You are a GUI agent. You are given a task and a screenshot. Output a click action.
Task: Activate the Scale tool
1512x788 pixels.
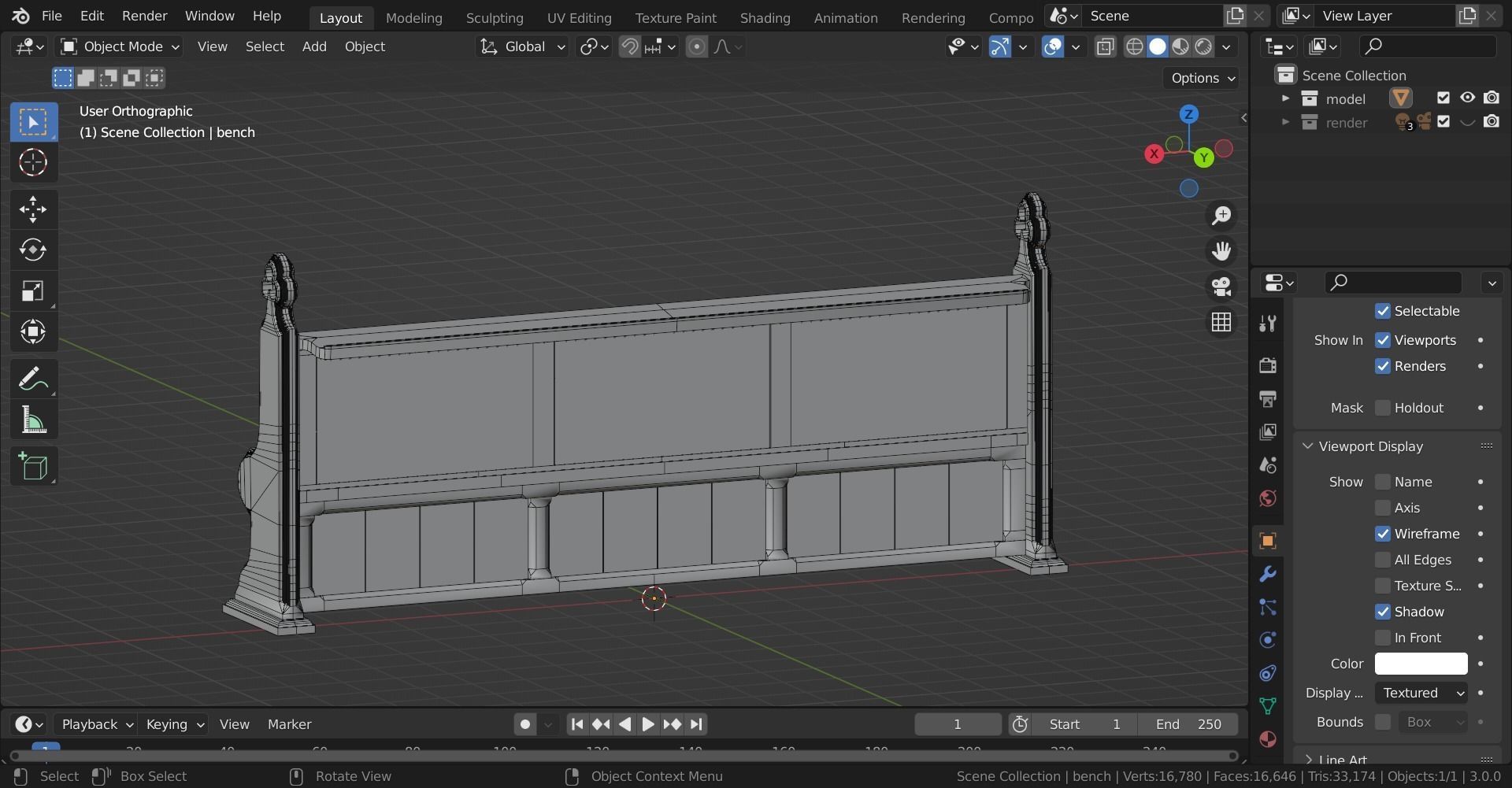(x=33, y=290)
